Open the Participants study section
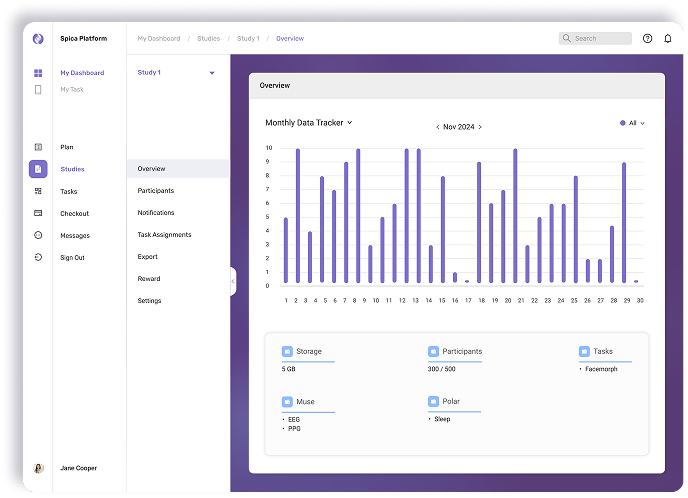 coord(156,190)
